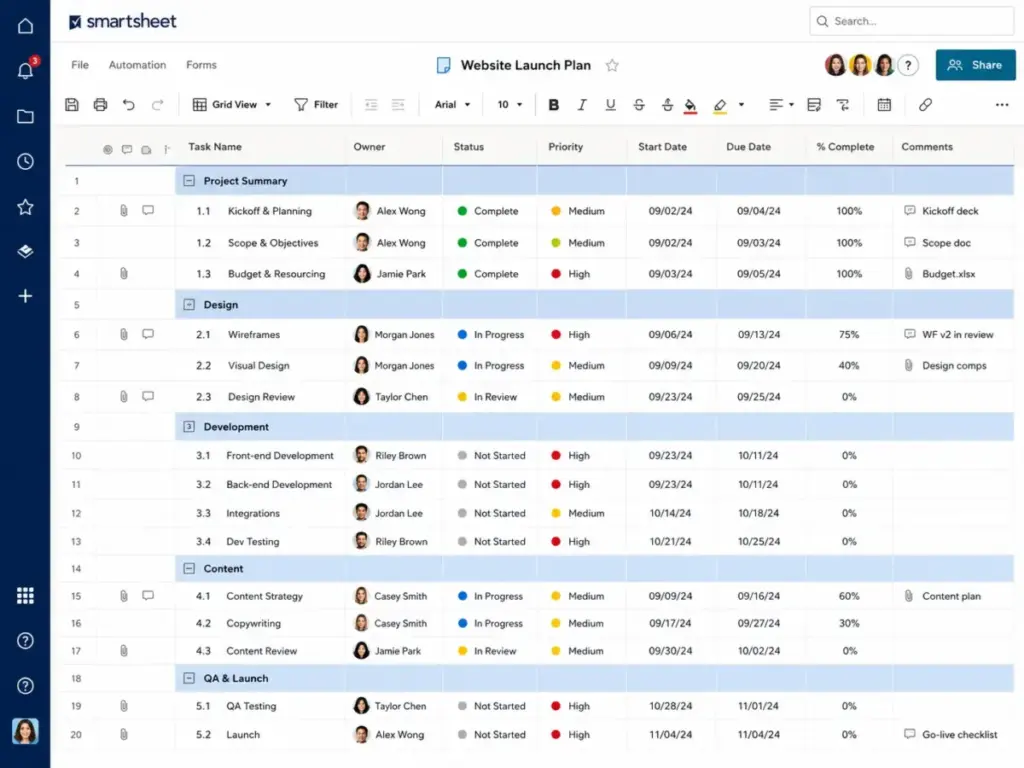
Task: Select the "Casey Smith" owner of Copywriting
Action: tap(391, 623)
